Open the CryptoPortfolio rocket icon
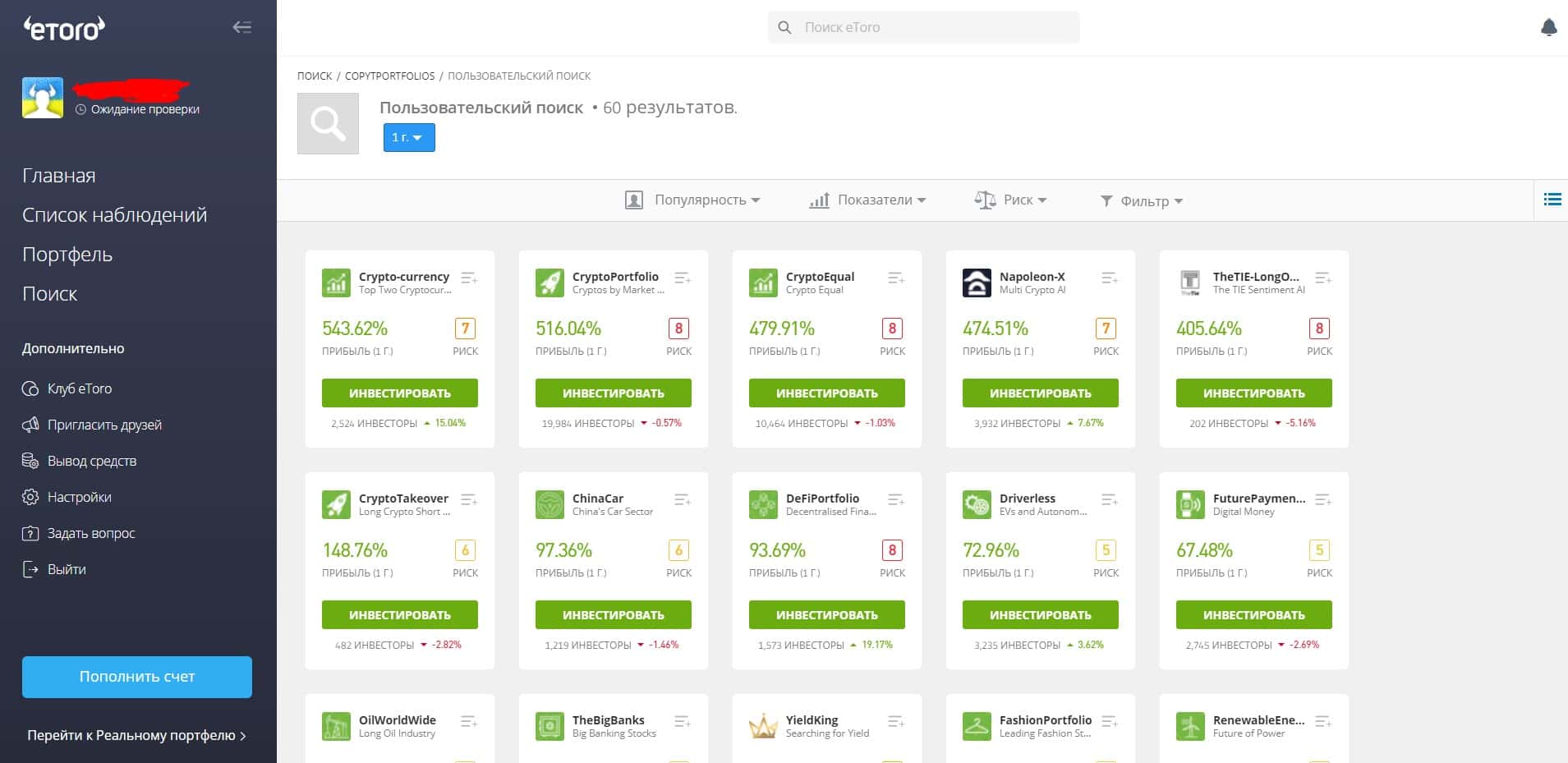 [x=549, y=283]
